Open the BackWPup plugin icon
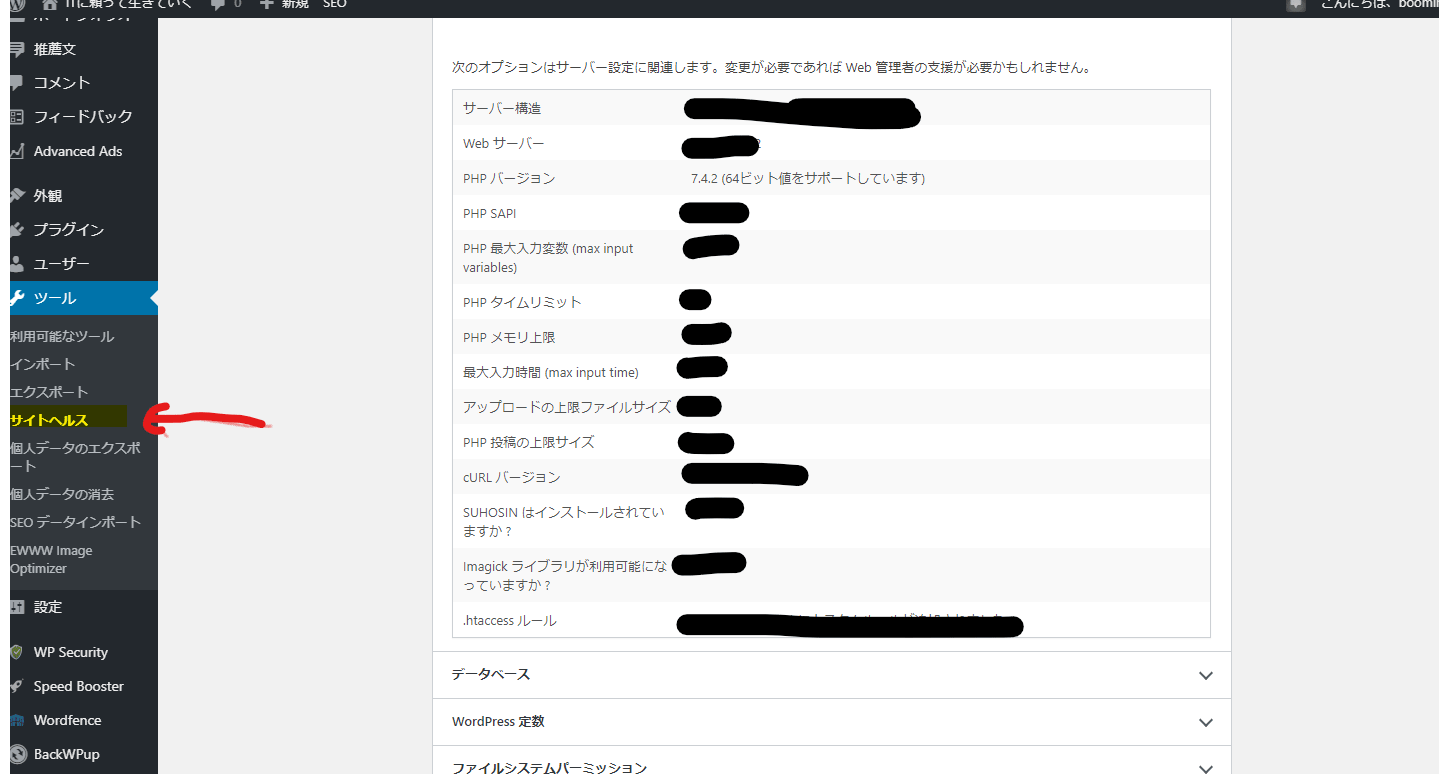The image size is (1439, 774). [x=17, y=754]
